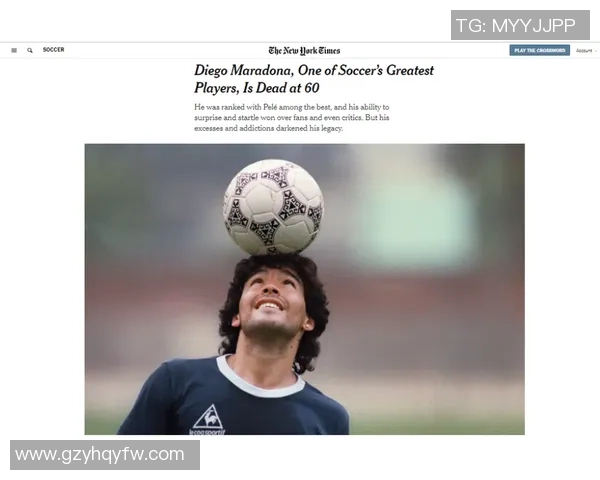Click the word Pelé in the summary
This screenshot has width=600, height=480.
coord(270,107)
